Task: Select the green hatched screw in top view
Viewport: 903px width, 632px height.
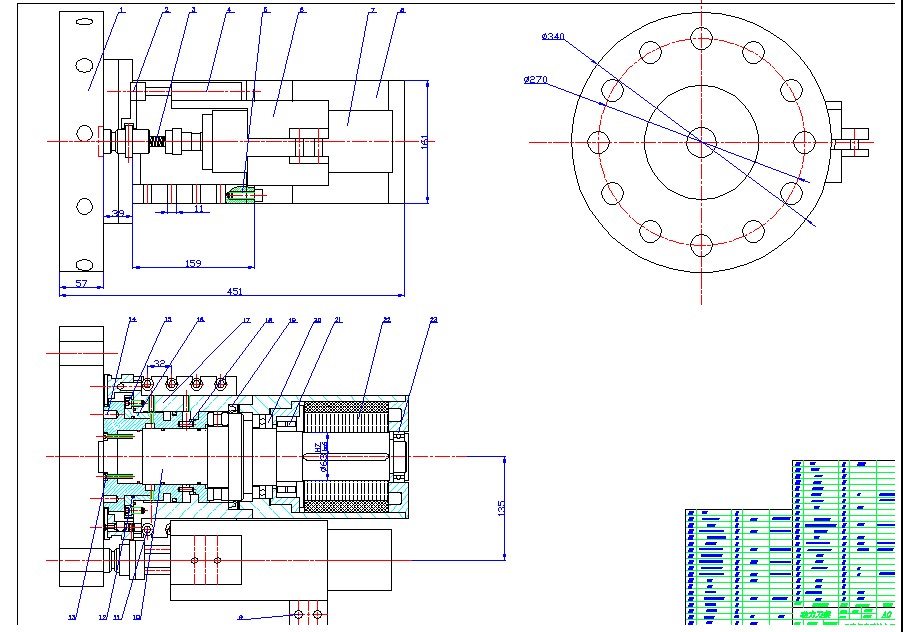Action: pyautogui.click(x=241, y=193)
